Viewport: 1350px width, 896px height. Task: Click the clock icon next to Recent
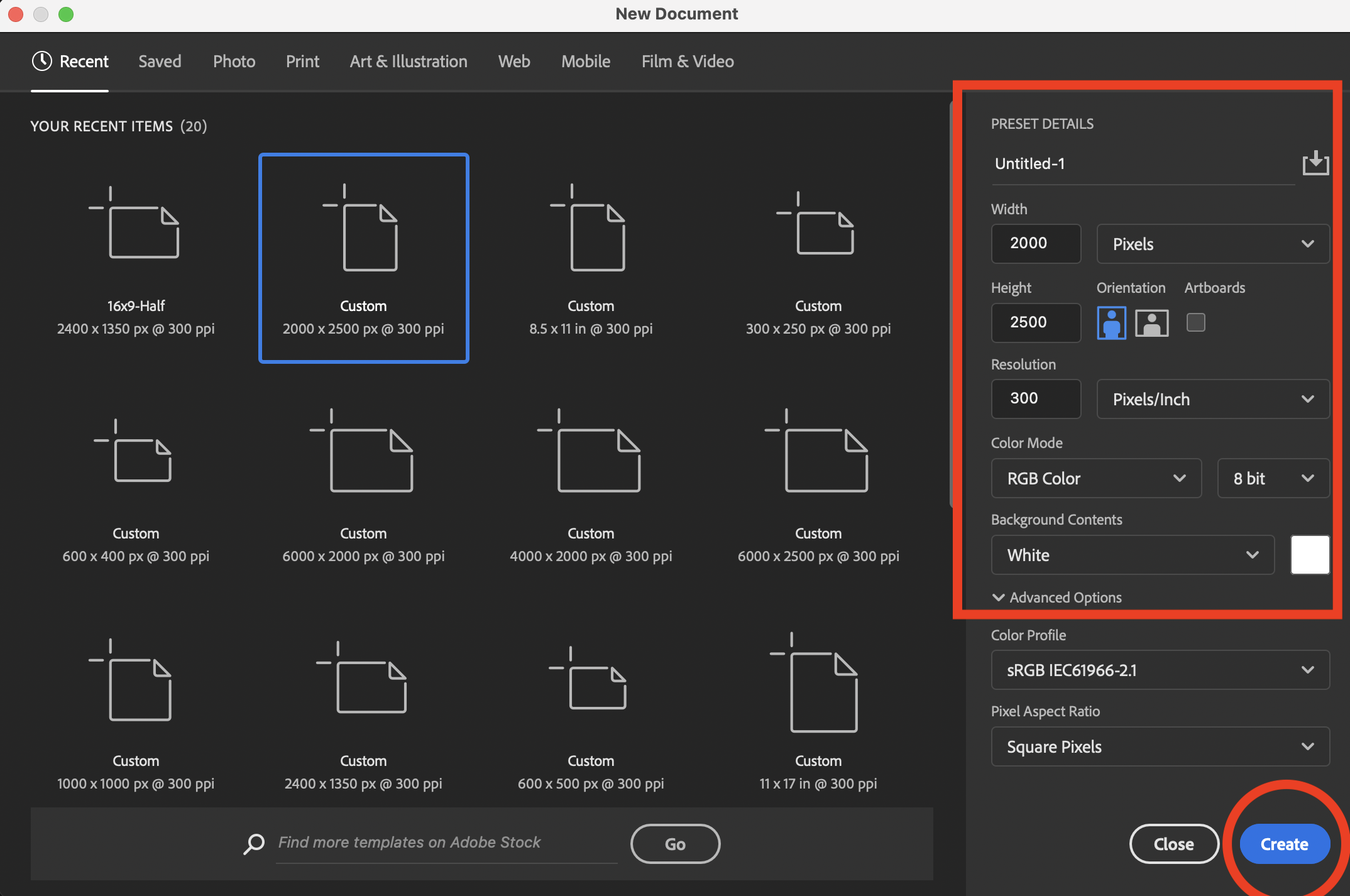(41, 61)
